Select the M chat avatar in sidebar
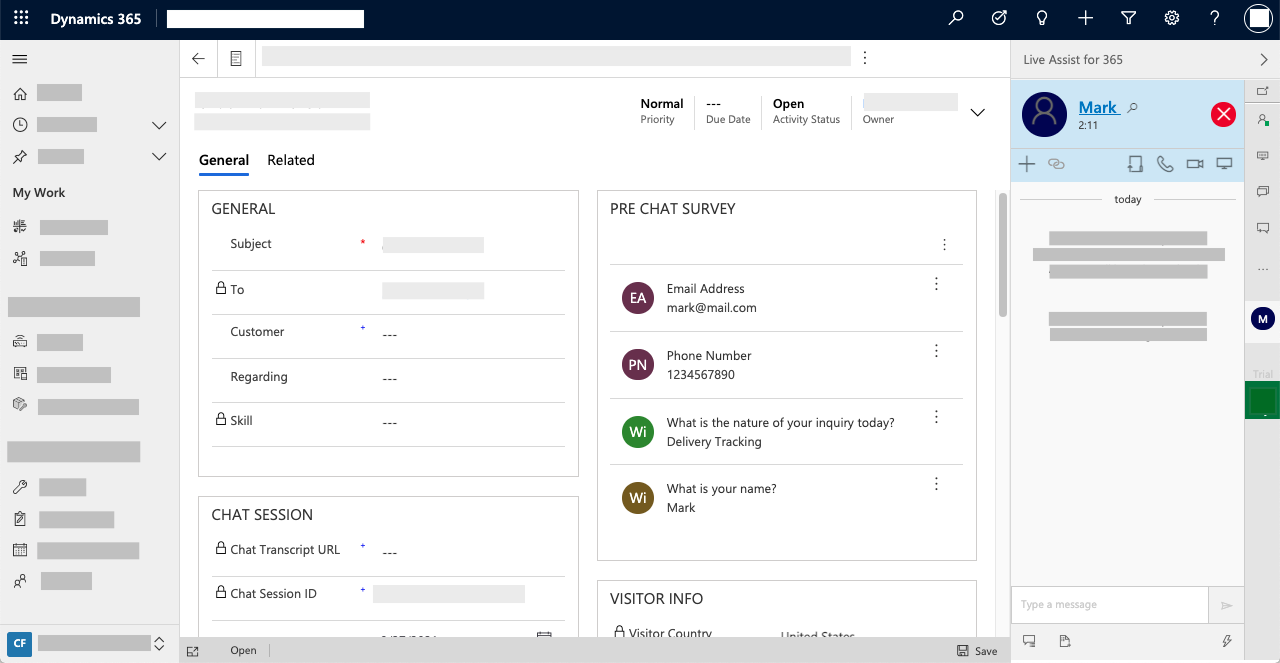1280x663 pixels. [x=1262, y=319]
